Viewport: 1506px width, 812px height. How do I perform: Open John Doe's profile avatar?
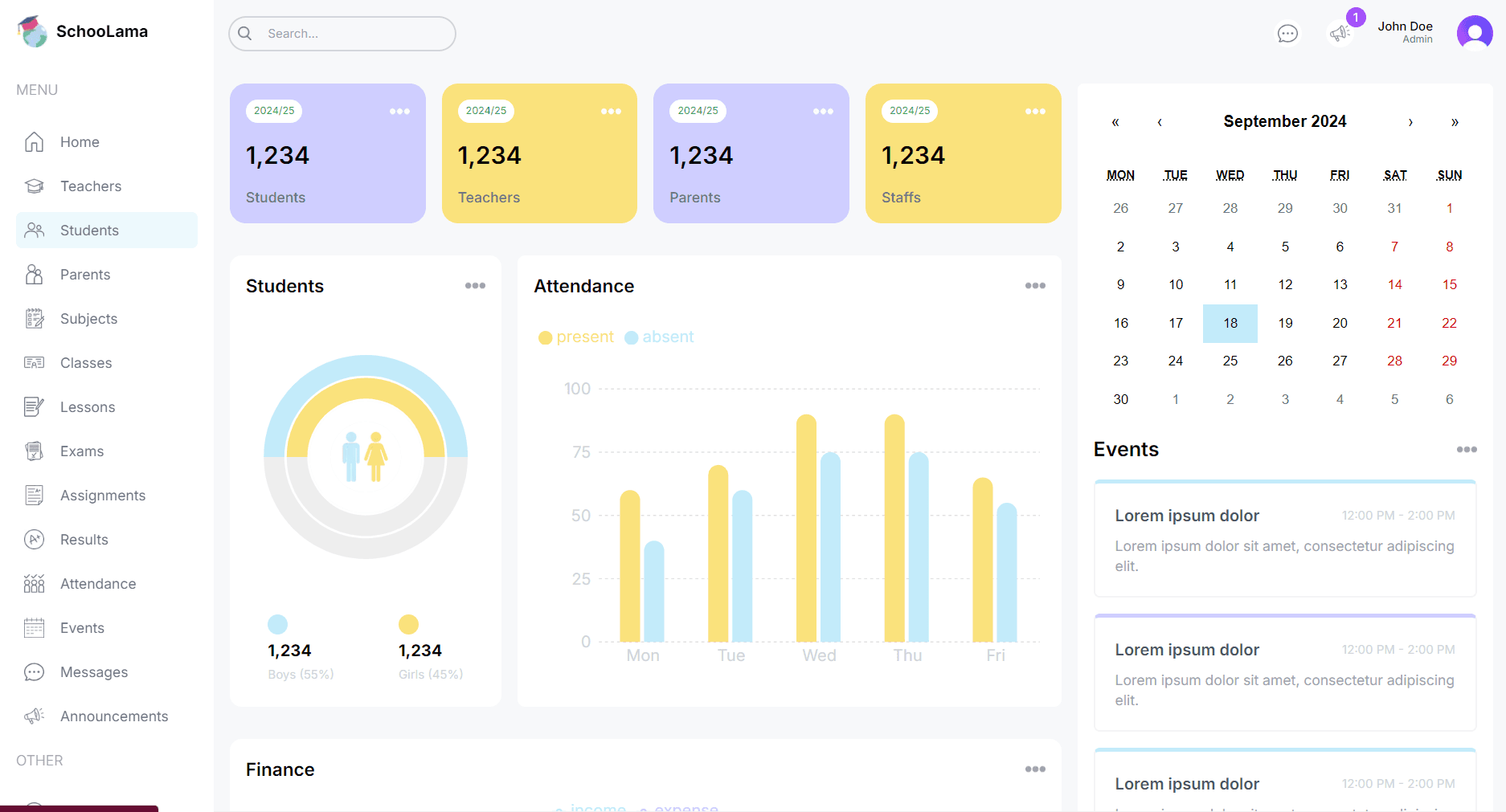point(1474,33)
